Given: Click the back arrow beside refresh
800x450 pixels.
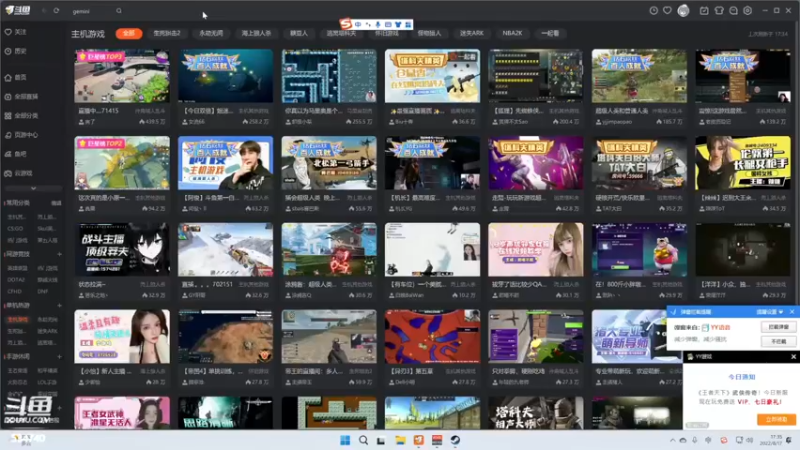Looking at the screenshot, I should (x=44, y=11).
